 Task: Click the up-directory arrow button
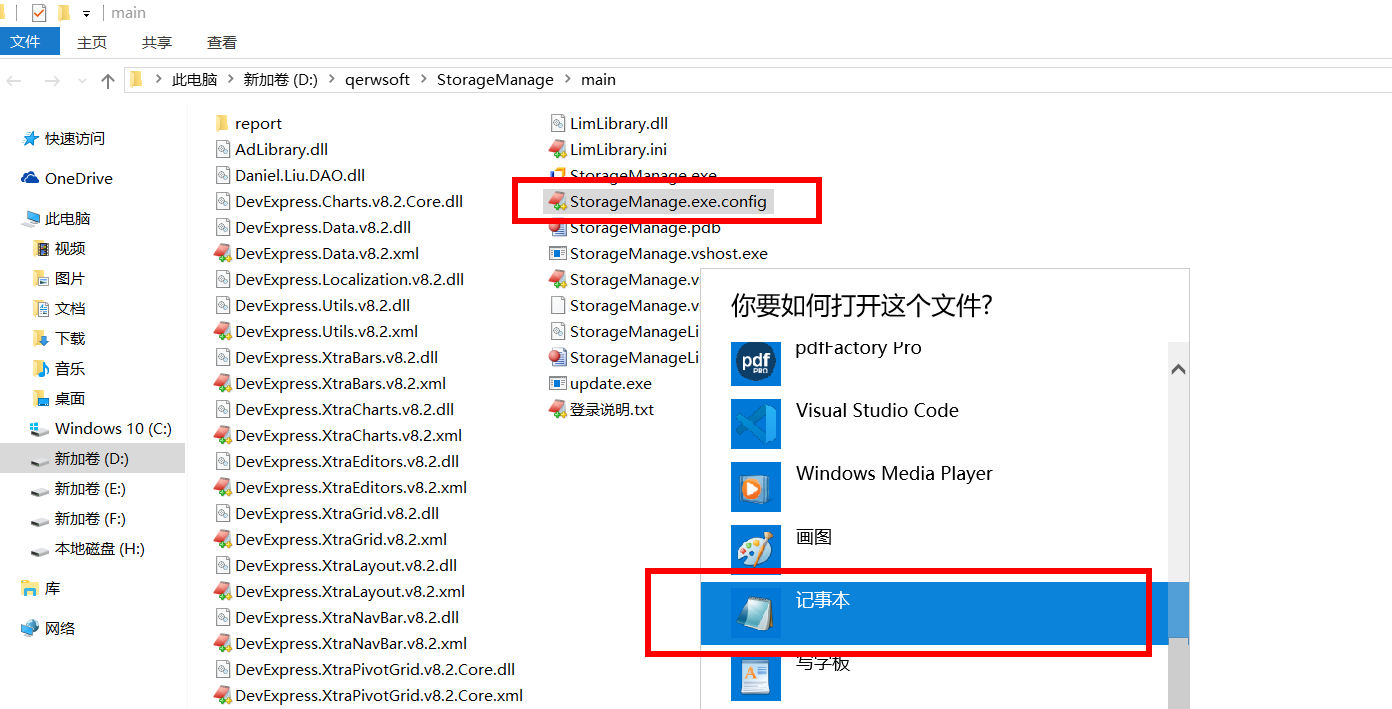[108, 80]
